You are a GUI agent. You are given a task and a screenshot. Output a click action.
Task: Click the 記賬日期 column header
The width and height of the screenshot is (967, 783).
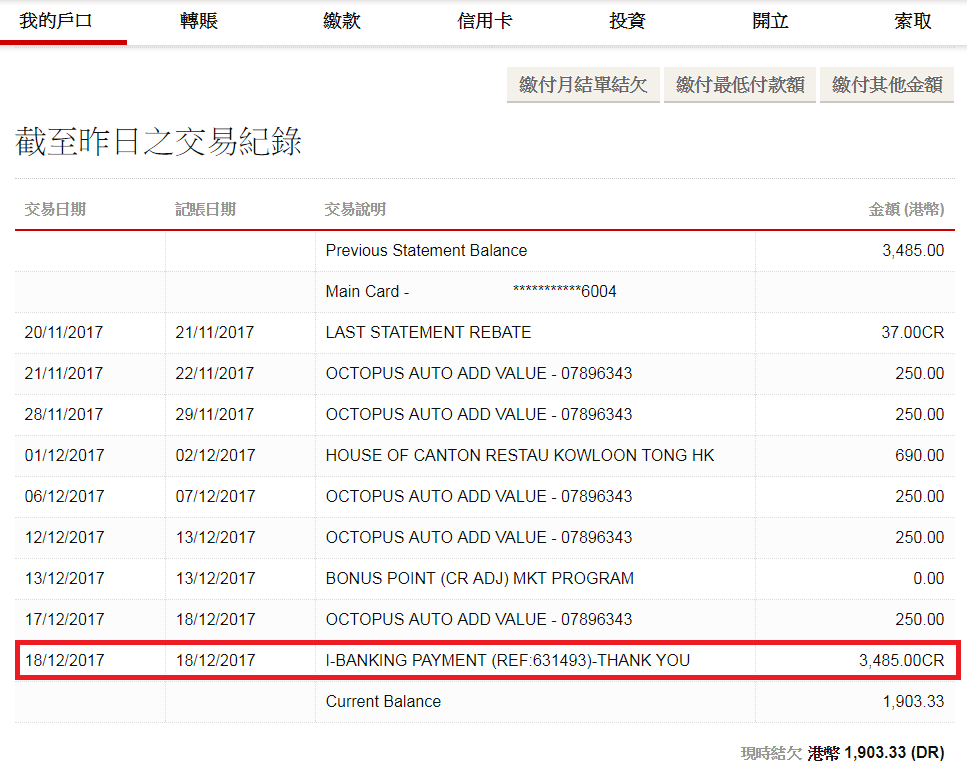(x=205, y=209)
